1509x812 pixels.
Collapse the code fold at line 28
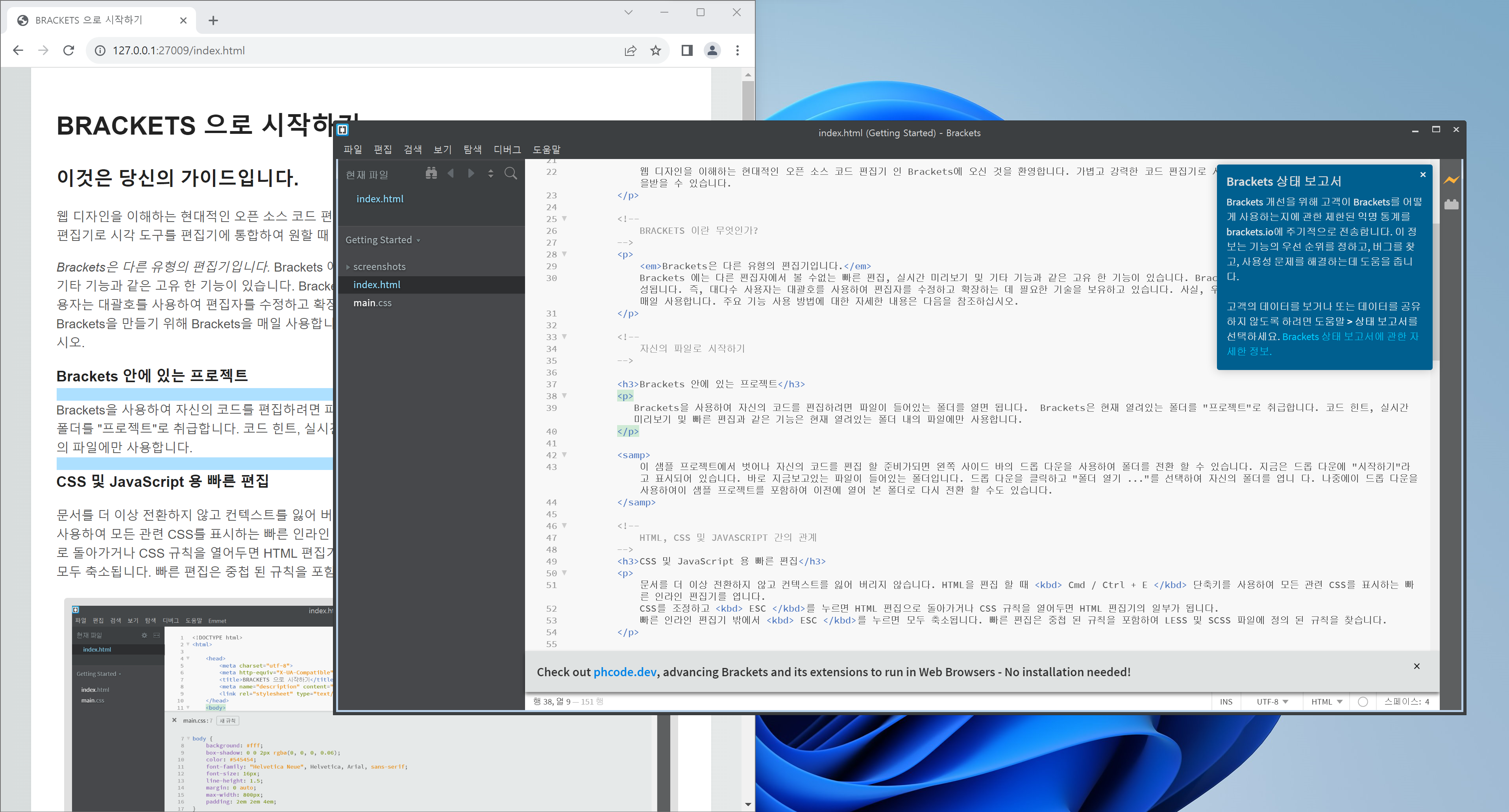[565, 254]
